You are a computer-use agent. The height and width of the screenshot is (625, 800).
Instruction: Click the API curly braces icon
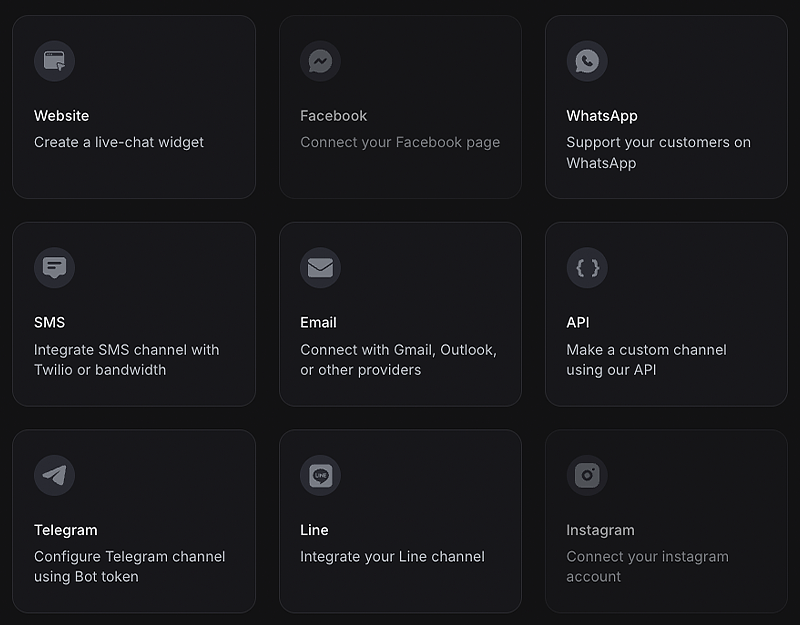click(587, 268)
